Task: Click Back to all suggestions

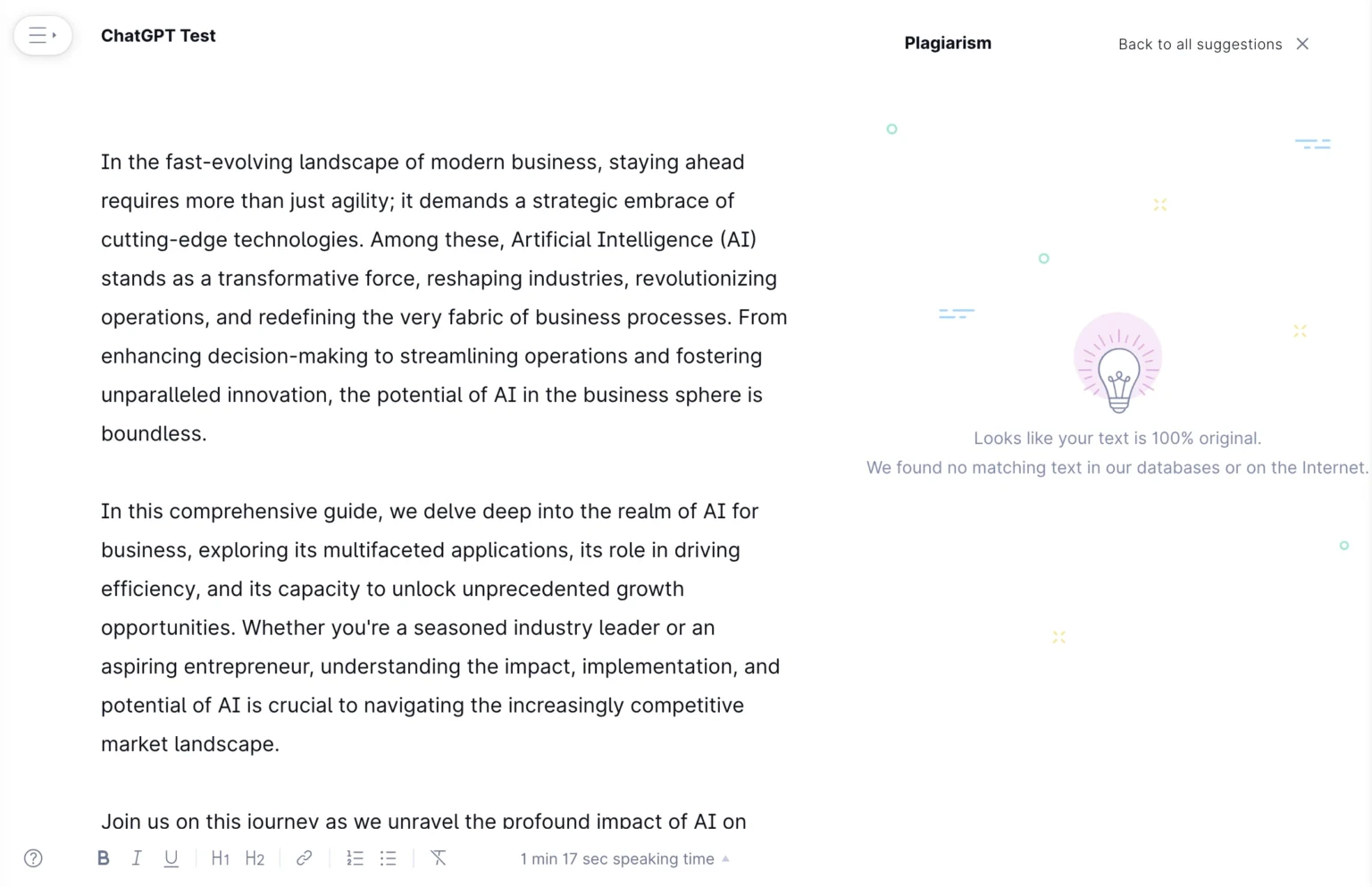Action: pos(1200,44)
